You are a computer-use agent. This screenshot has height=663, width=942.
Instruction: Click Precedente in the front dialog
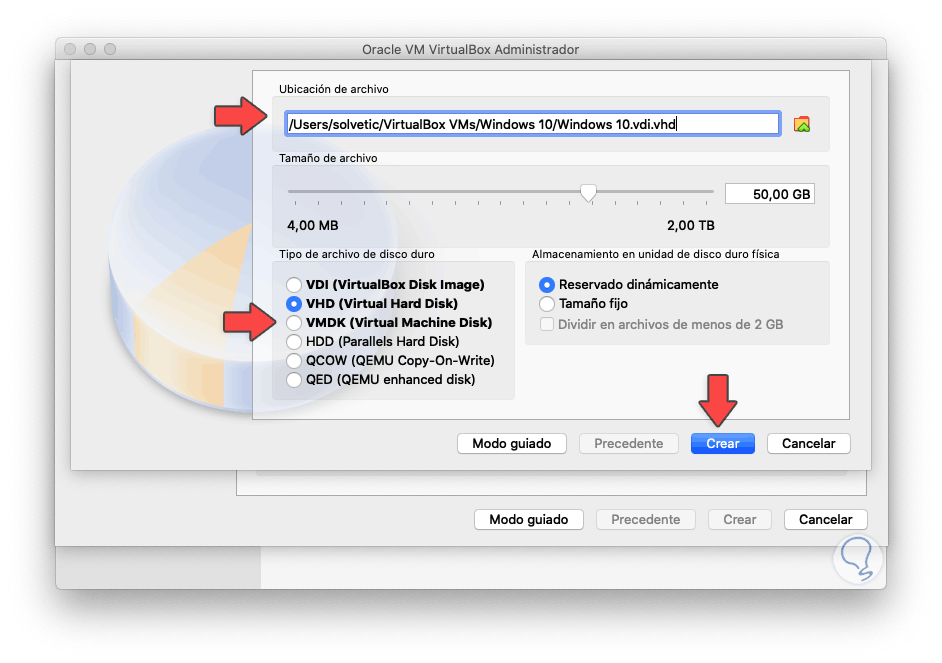tap(629, 444)
